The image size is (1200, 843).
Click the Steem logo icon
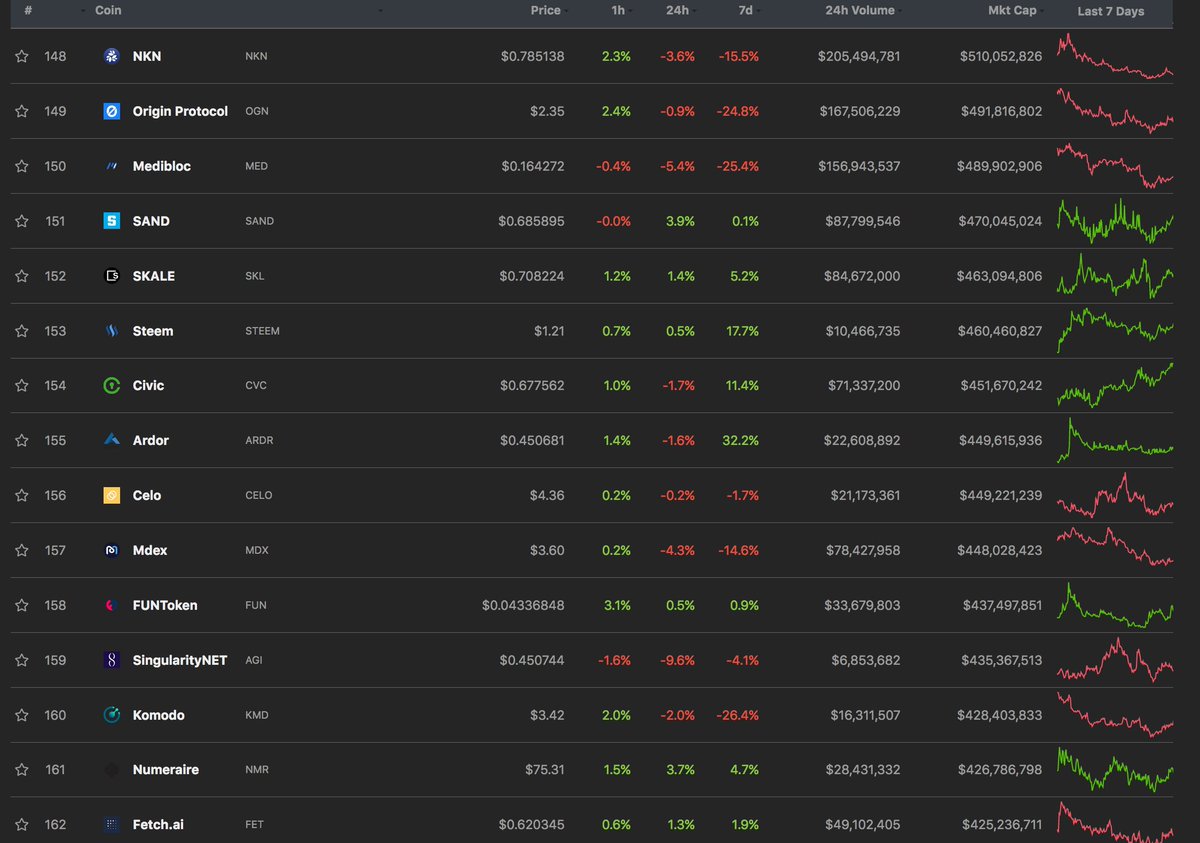pyautogui.click(x=112, y=331)
